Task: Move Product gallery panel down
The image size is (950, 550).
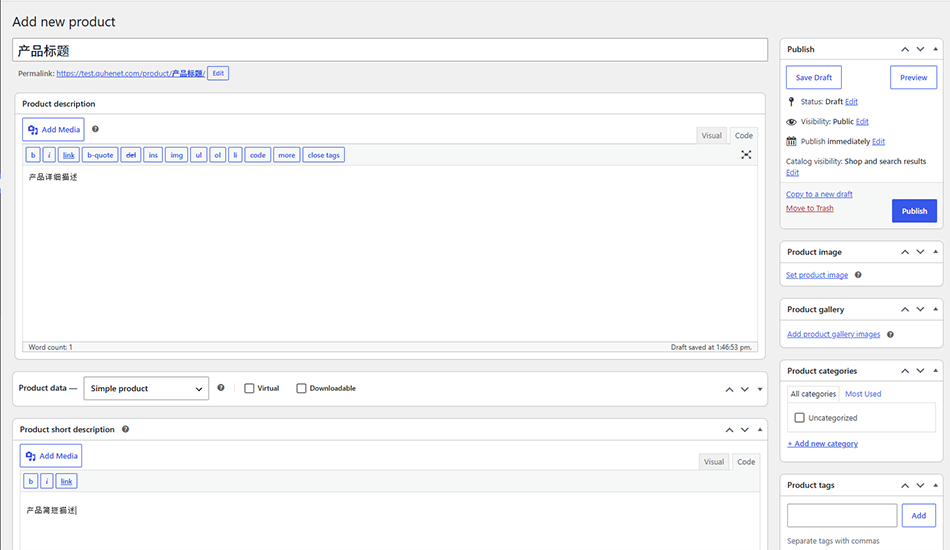Action: tap(920, 310)
